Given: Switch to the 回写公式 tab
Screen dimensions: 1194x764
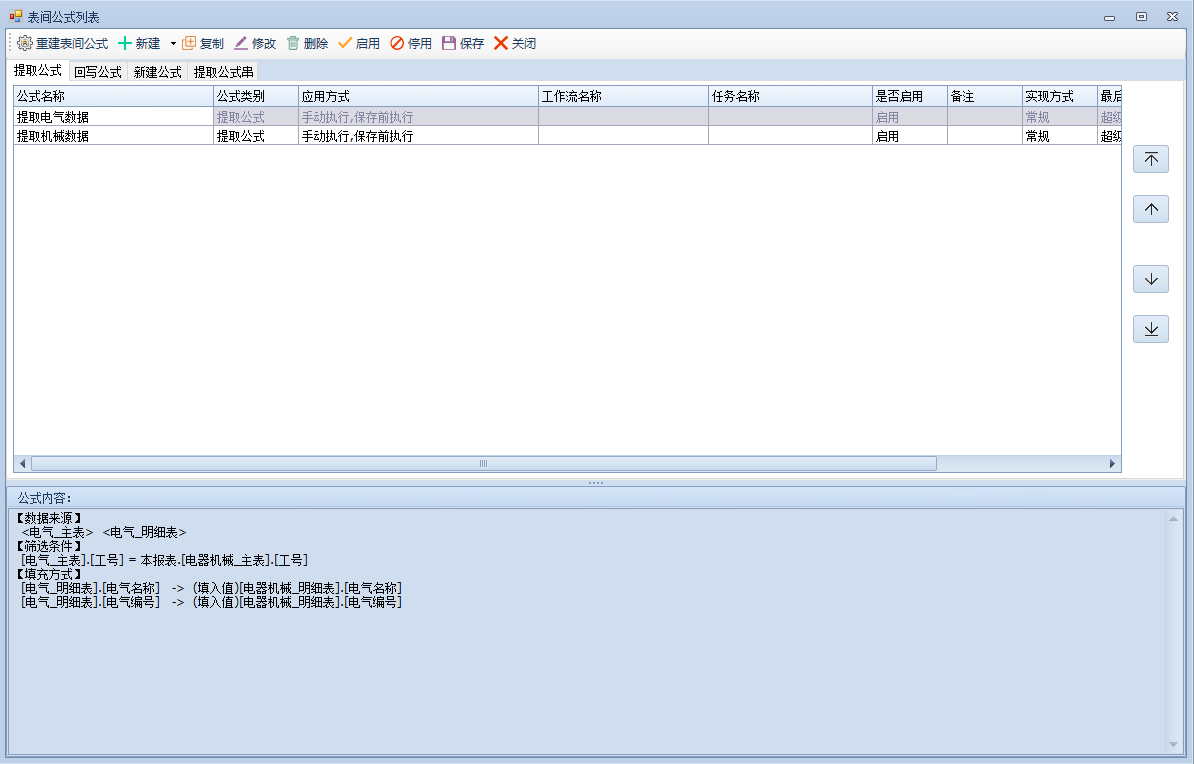Looking at the screenshot, I should pos(98,72).
